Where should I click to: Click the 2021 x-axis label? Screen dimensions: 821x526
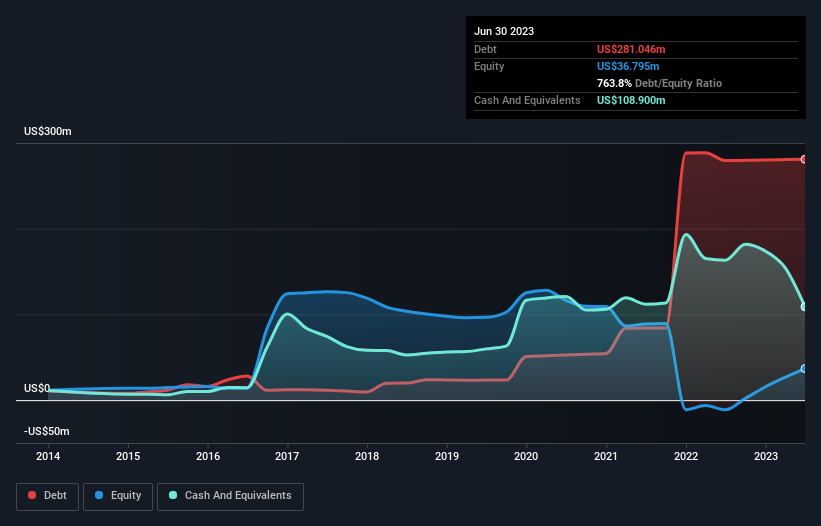click(x=606, y=456)
